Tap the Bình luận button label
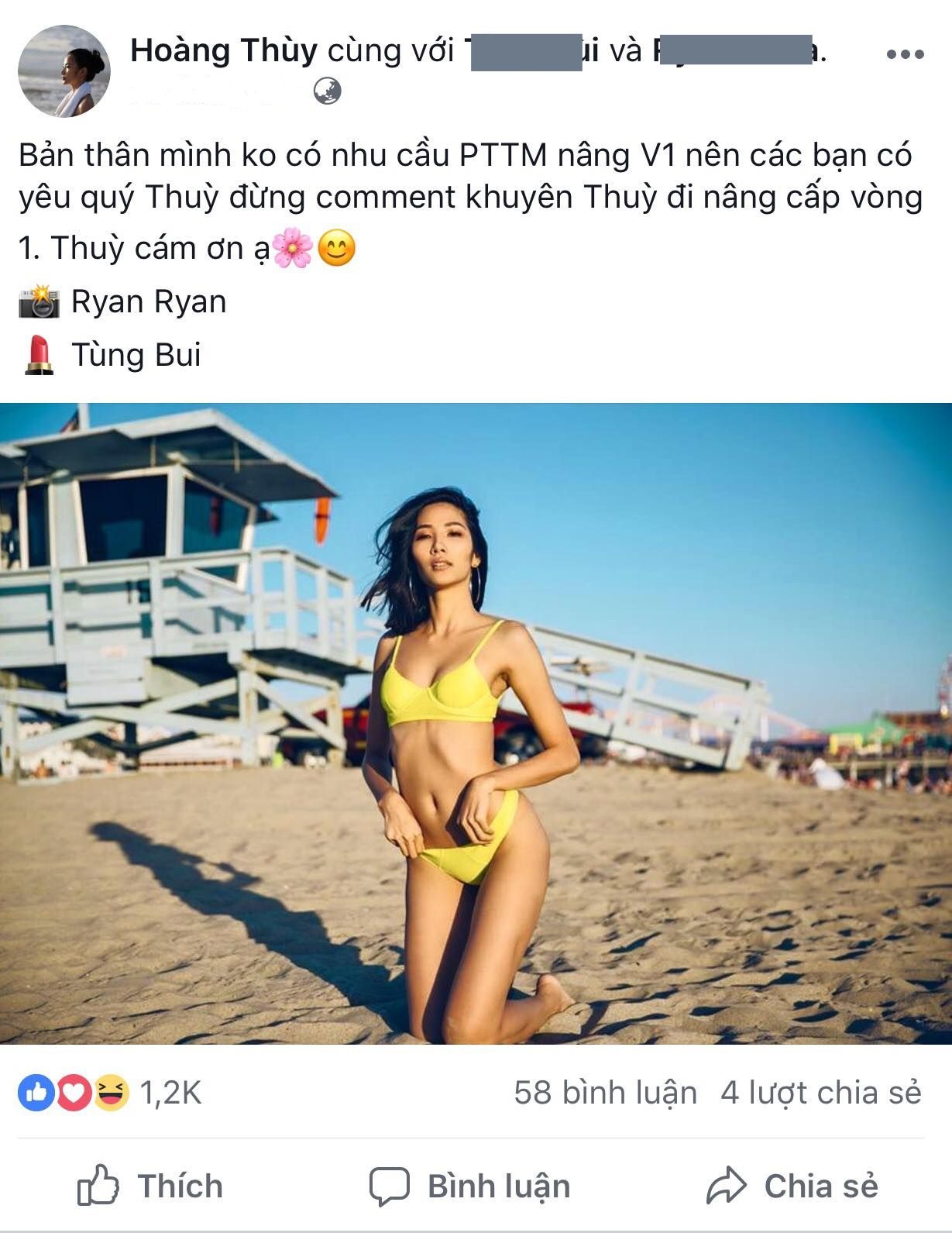The height and width of the screenshot is (1233, 952). coord(499,1187)
